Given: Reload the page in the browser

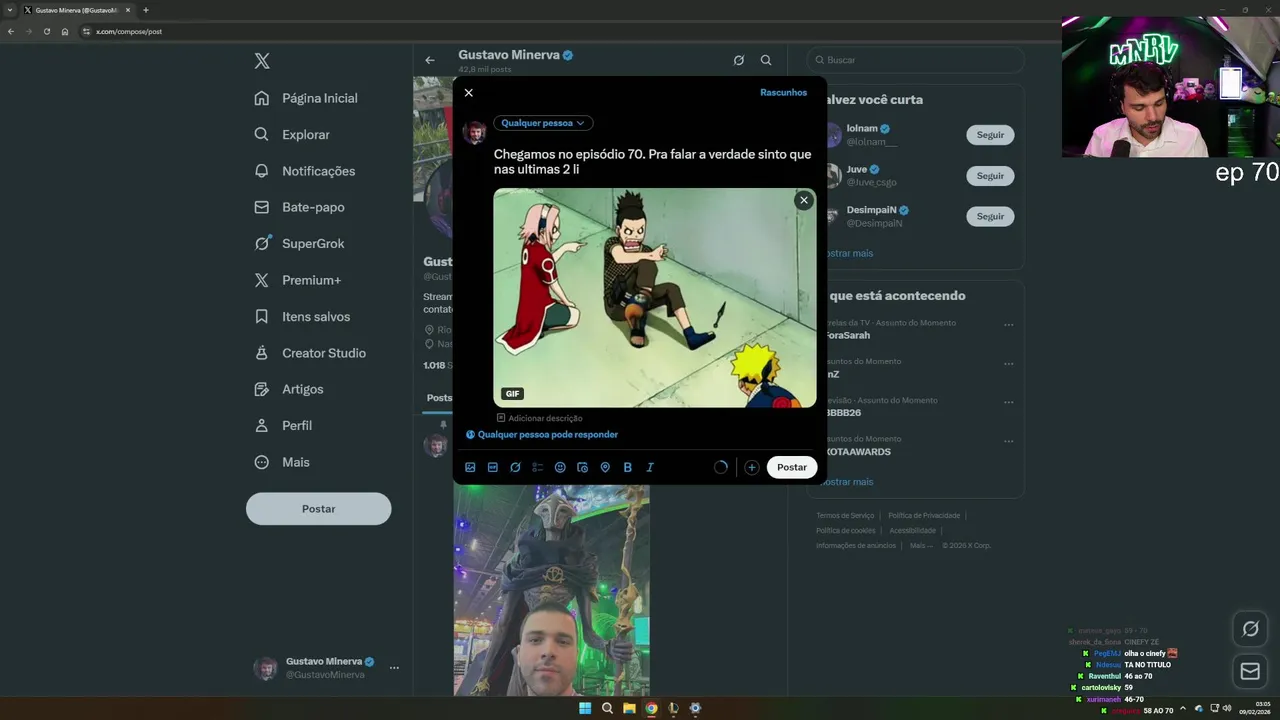Looking at the screenshot, I should [46, 31].
